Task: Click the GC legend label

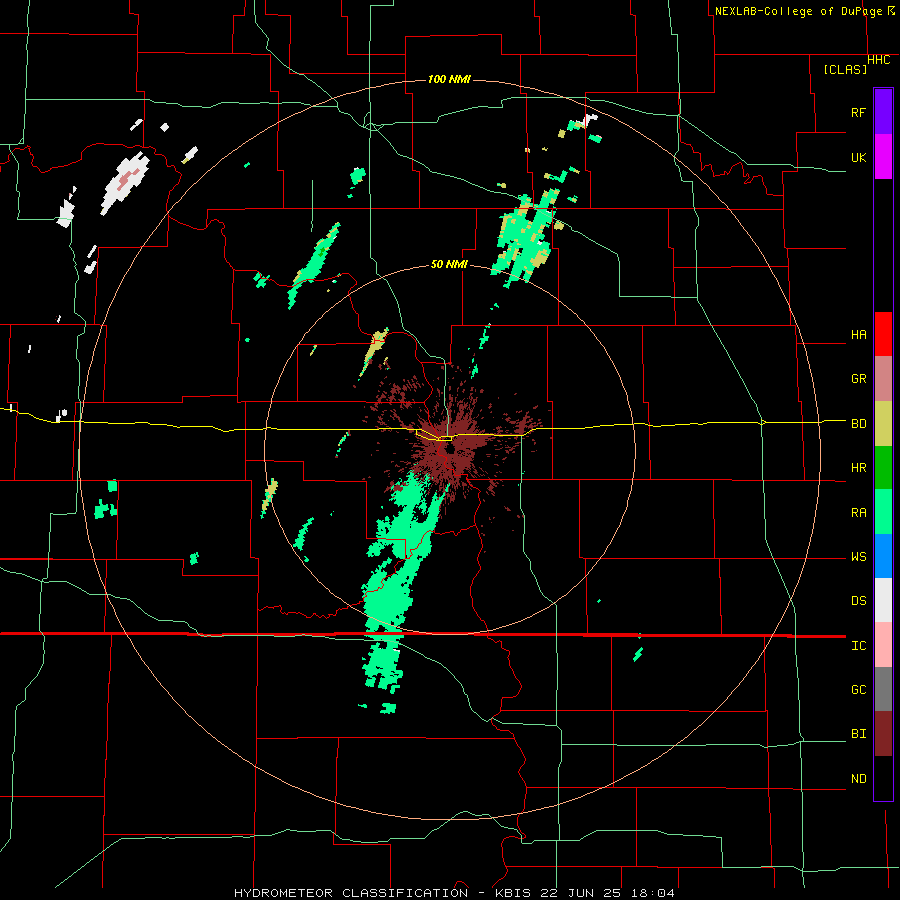Action: pyautogui.click(x=858, y=690)
